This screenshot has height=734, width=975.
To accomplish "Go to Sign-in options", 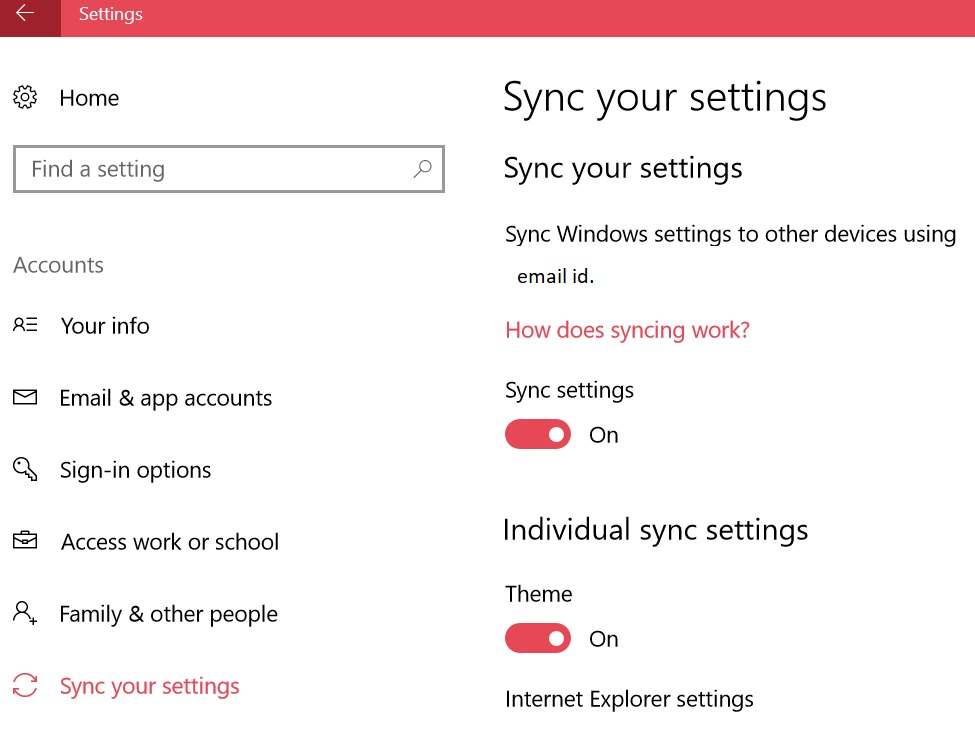I will 136,470.
